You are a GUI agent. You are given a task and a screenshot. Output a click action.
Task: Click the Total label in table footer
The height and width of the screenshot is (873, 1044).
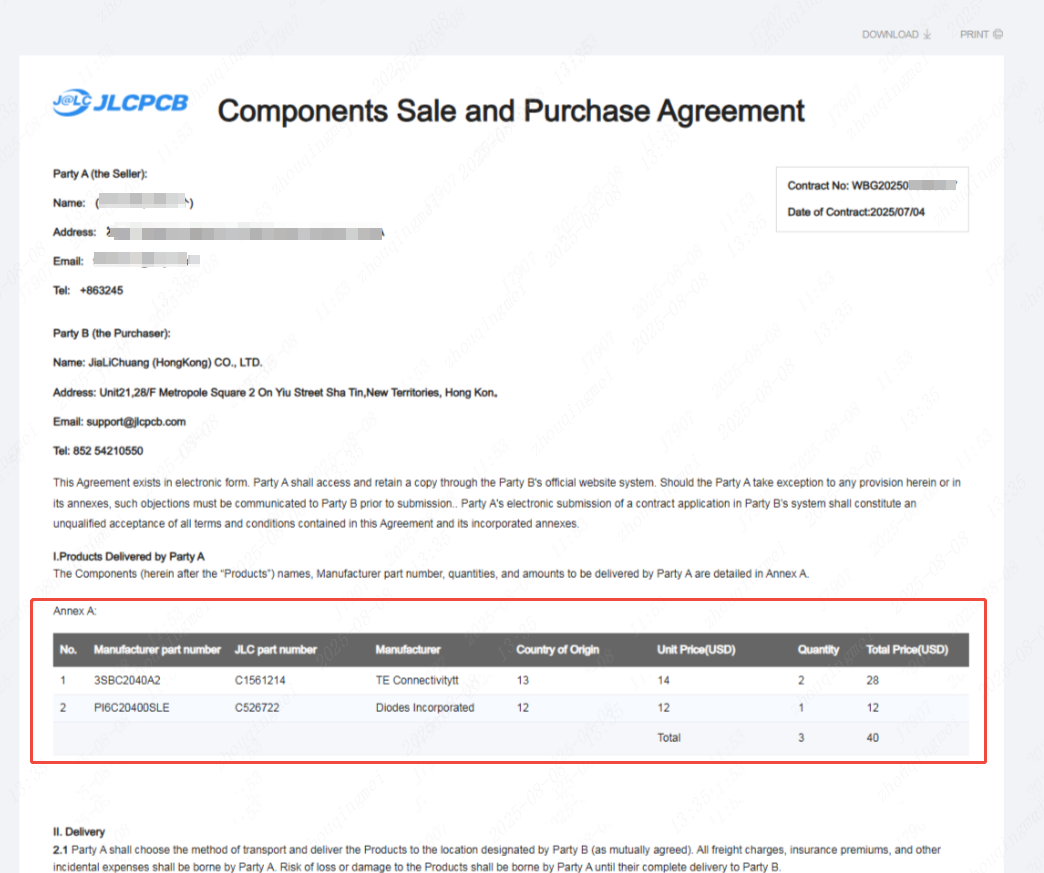point(668,738)
